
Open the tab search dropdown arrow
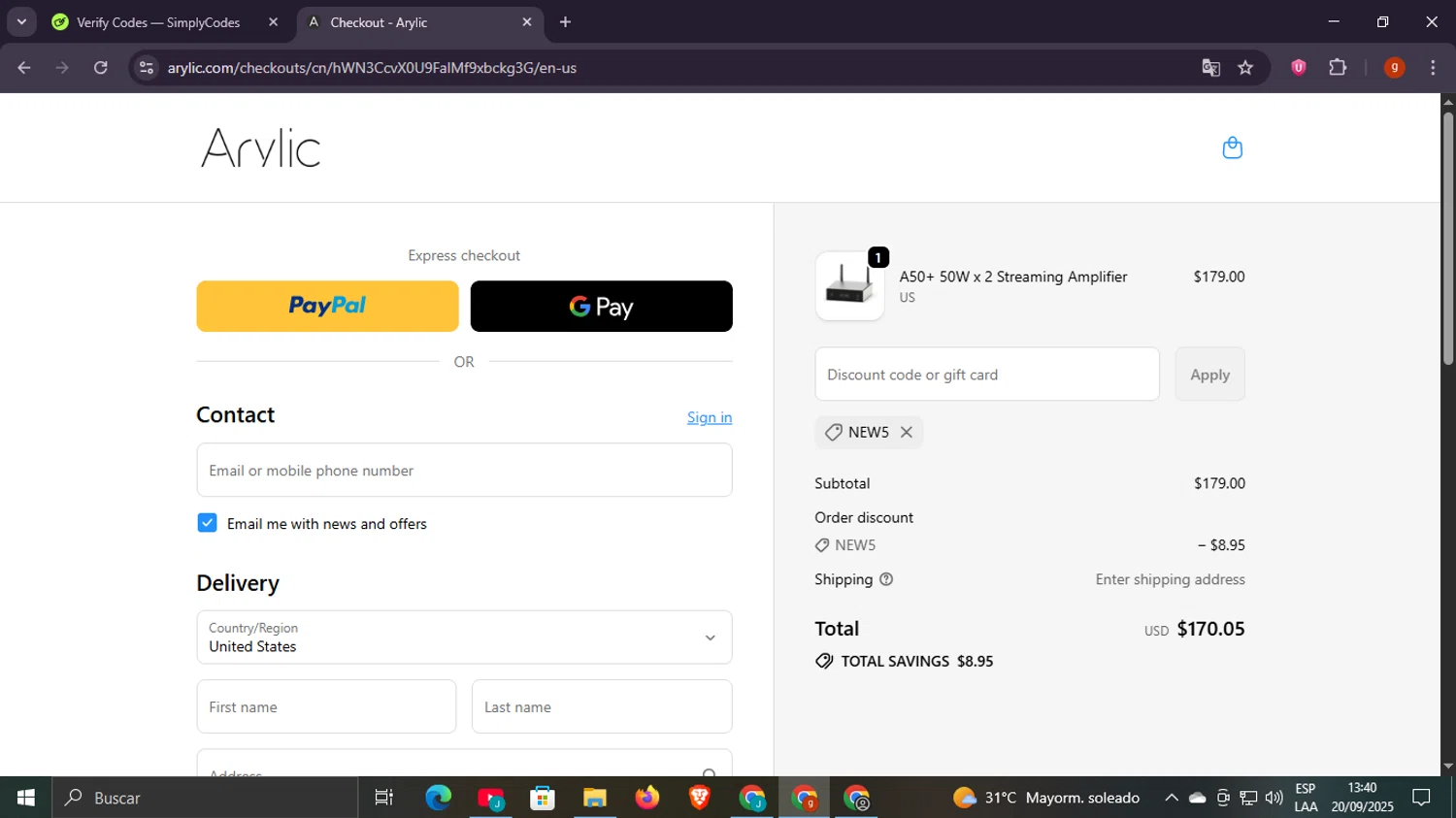[21, 22]
